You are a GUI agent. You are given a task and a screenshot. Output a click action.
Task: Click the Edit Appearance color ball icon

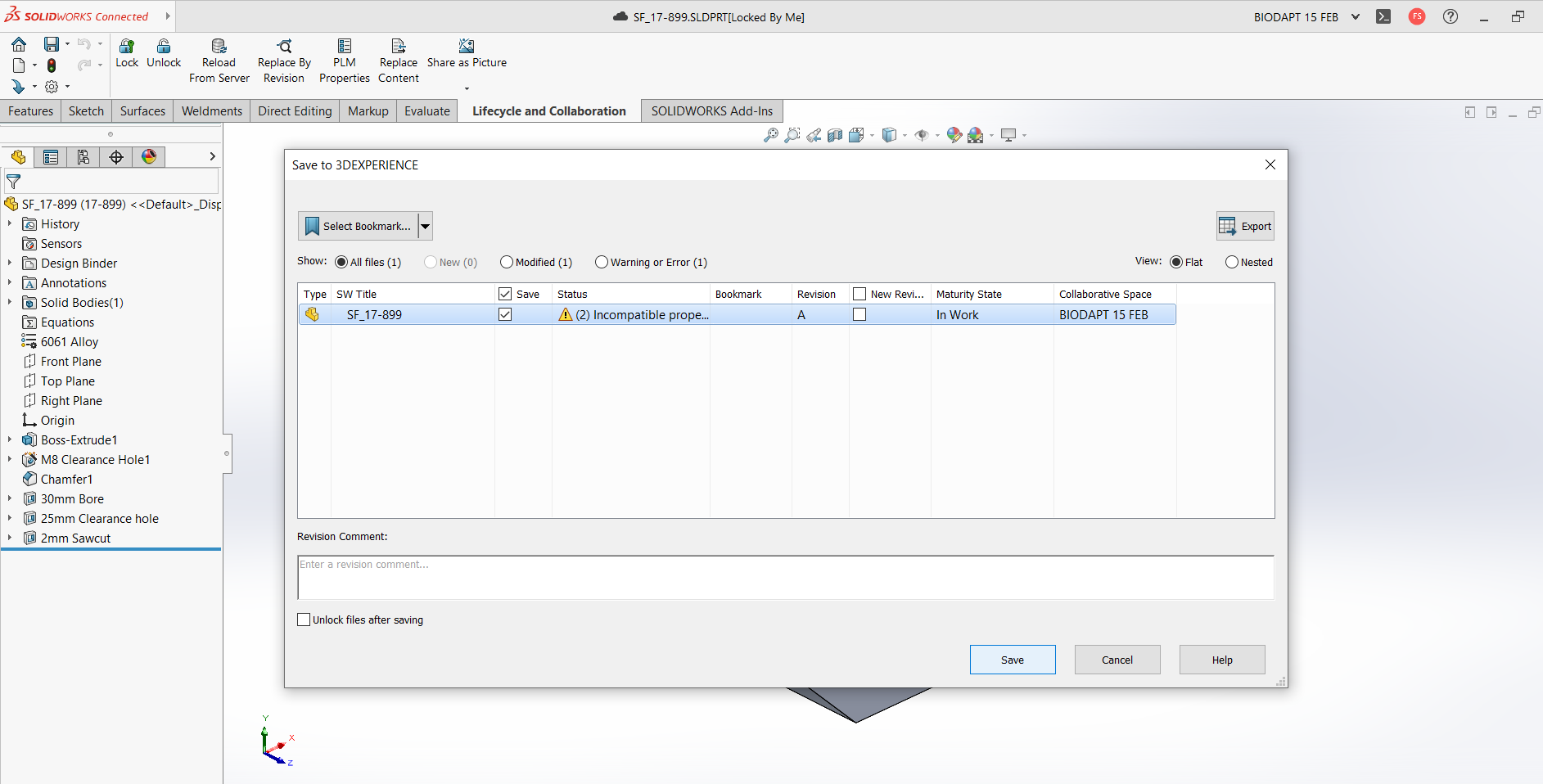[954, 135]
